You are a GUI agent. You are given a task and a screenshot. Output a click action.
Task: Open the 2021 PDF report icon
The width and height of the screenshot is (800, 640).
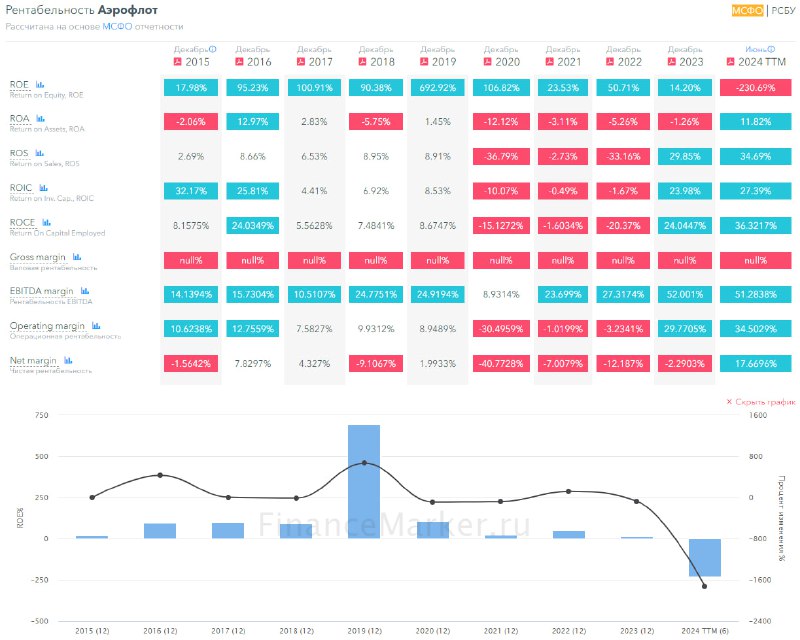click(x=549, y=62)
